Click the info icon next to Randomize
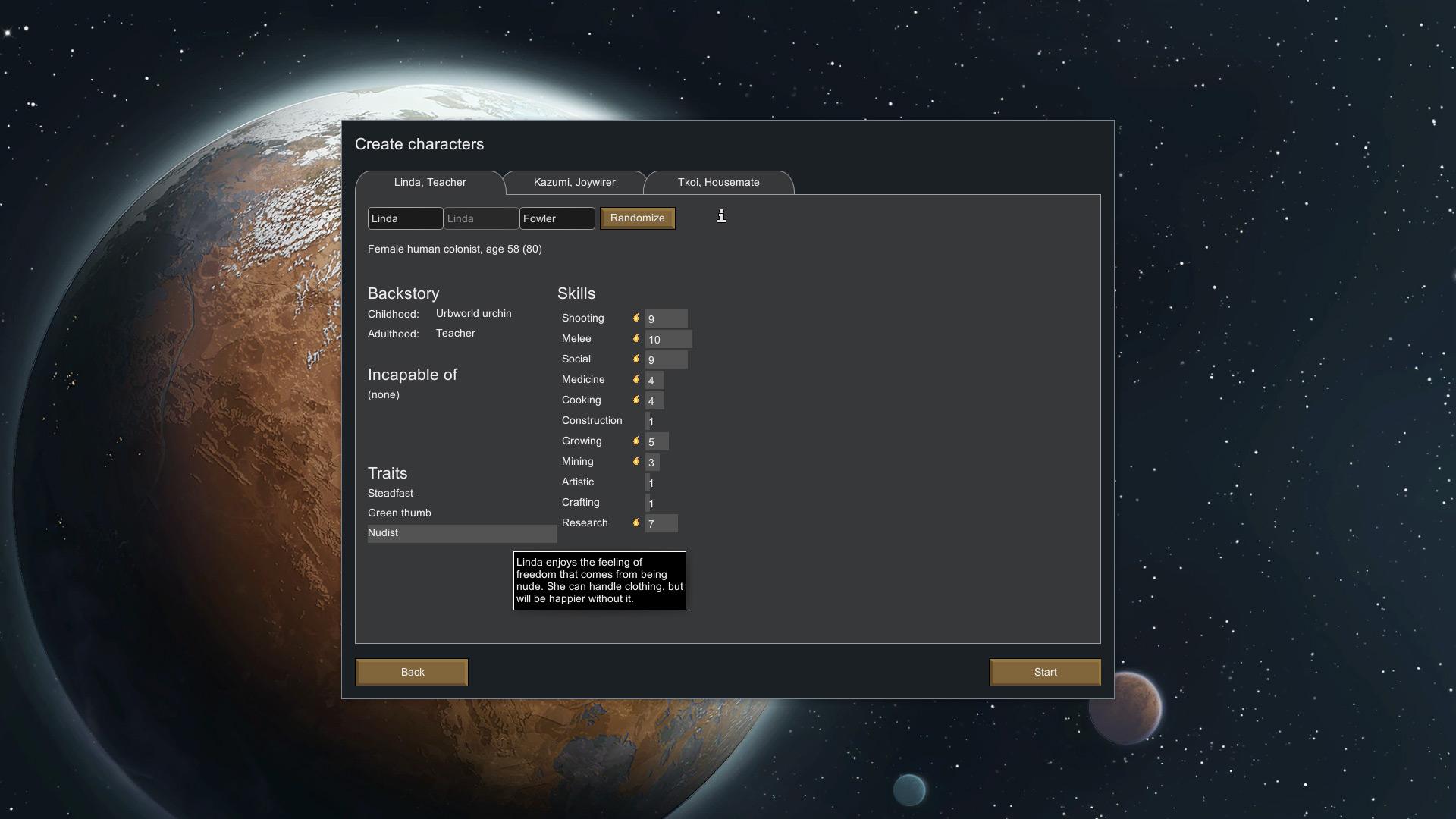 point(721,216)
